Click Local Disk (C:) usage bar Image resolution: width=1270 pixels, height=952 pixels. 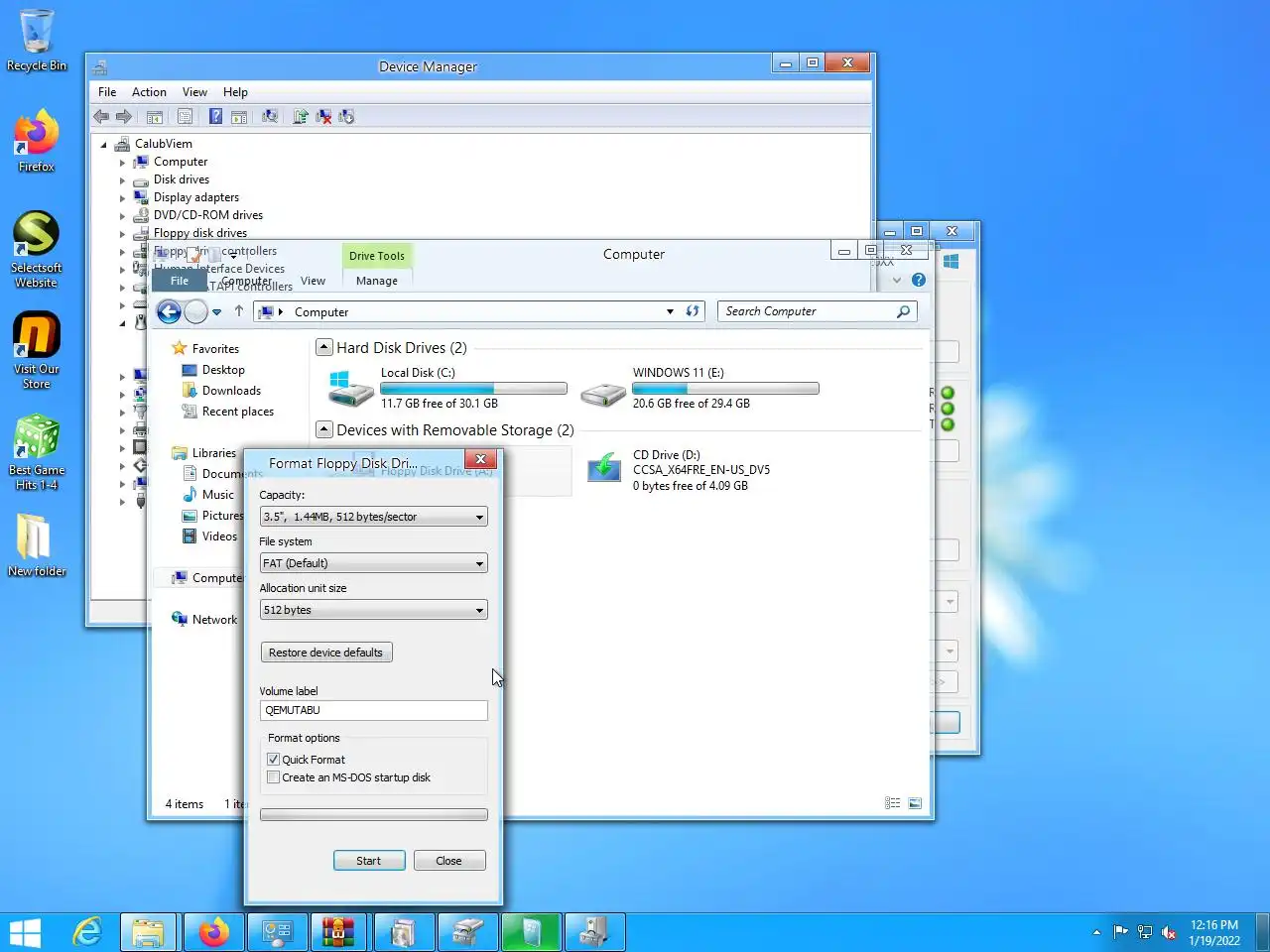coord(474,389)
